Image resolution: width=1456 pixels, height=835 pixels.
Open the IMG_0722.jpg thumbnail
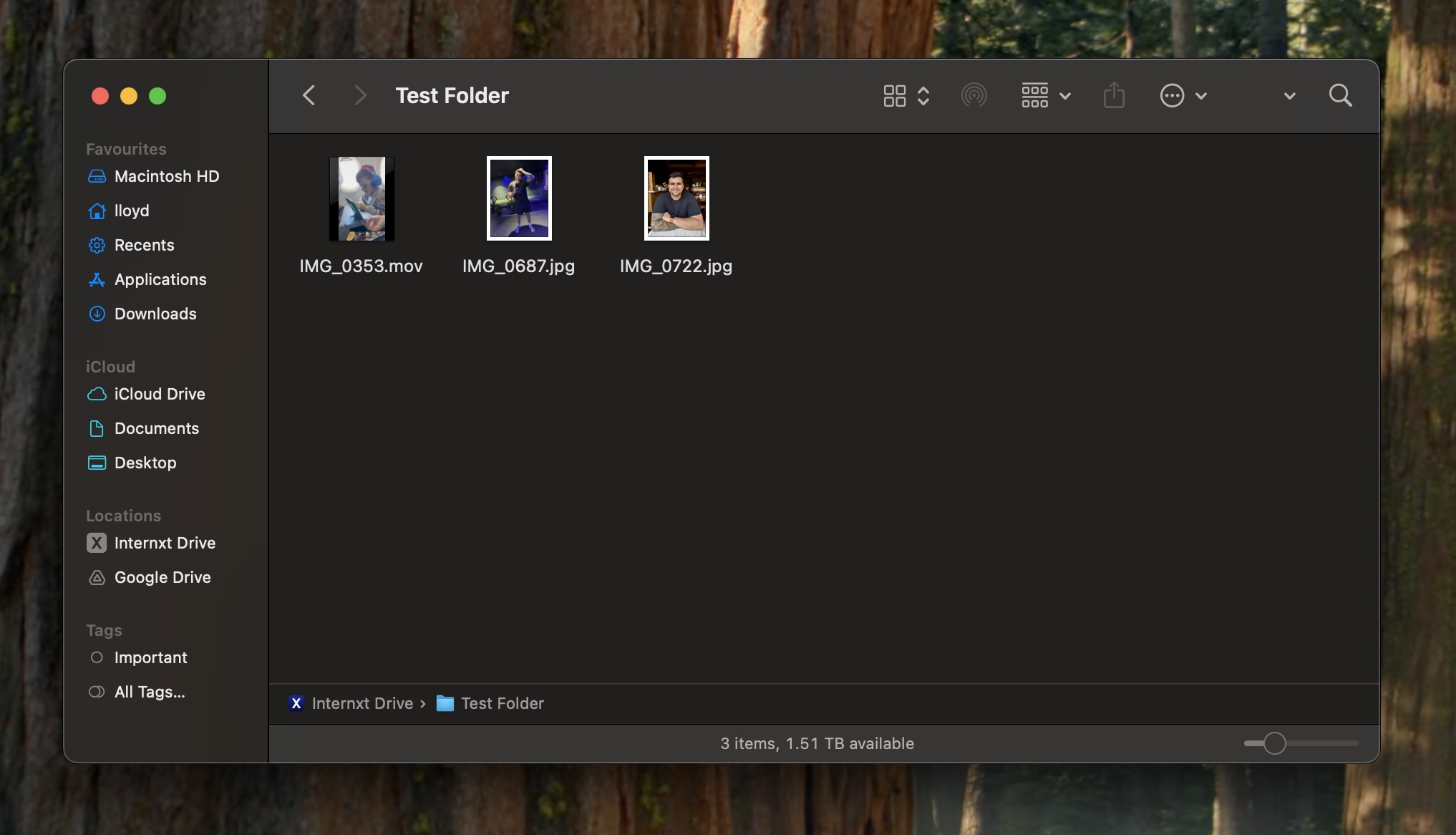(x=675, y=198)
